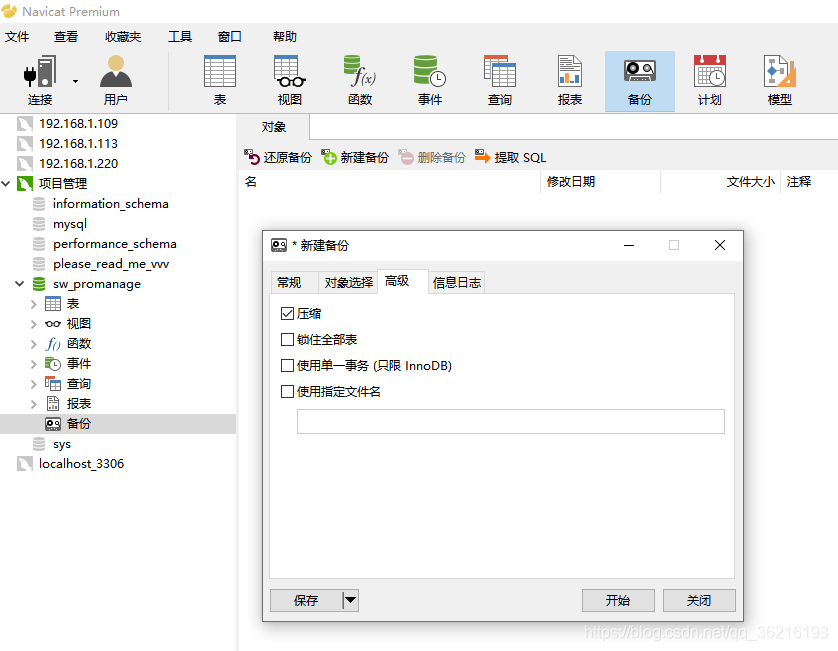The height and width of the screenshot is (651, 838).
Task: Select the localhost_3306 connection
Action: [81, 463]
